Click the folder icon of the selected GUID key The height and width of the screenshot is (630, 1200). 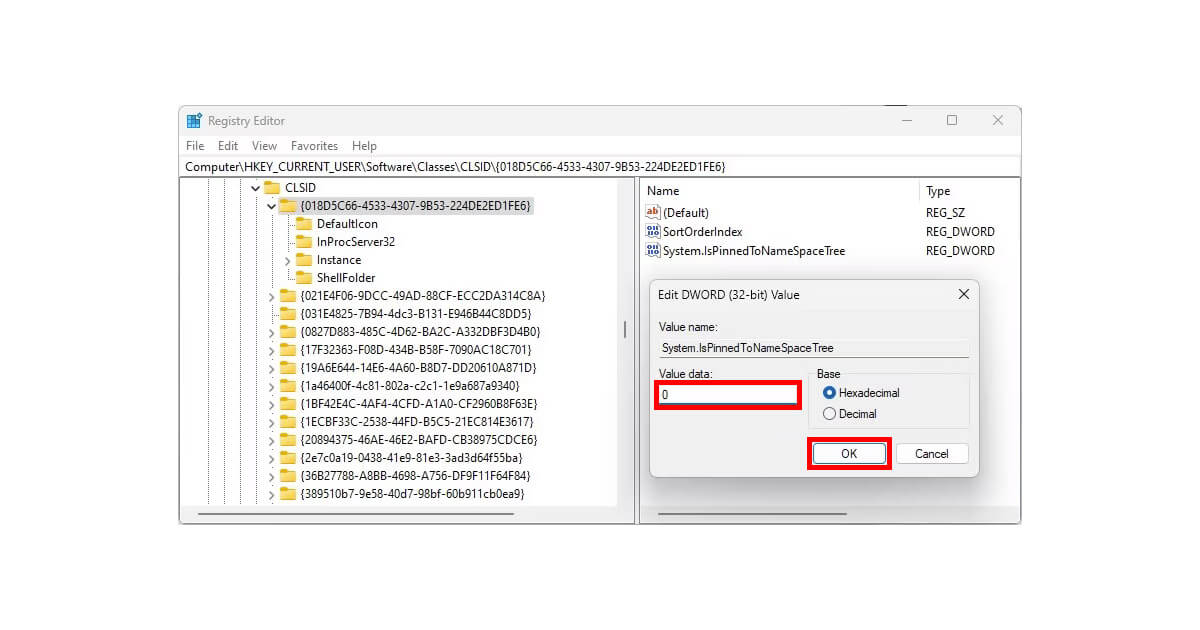pos(290,205)
